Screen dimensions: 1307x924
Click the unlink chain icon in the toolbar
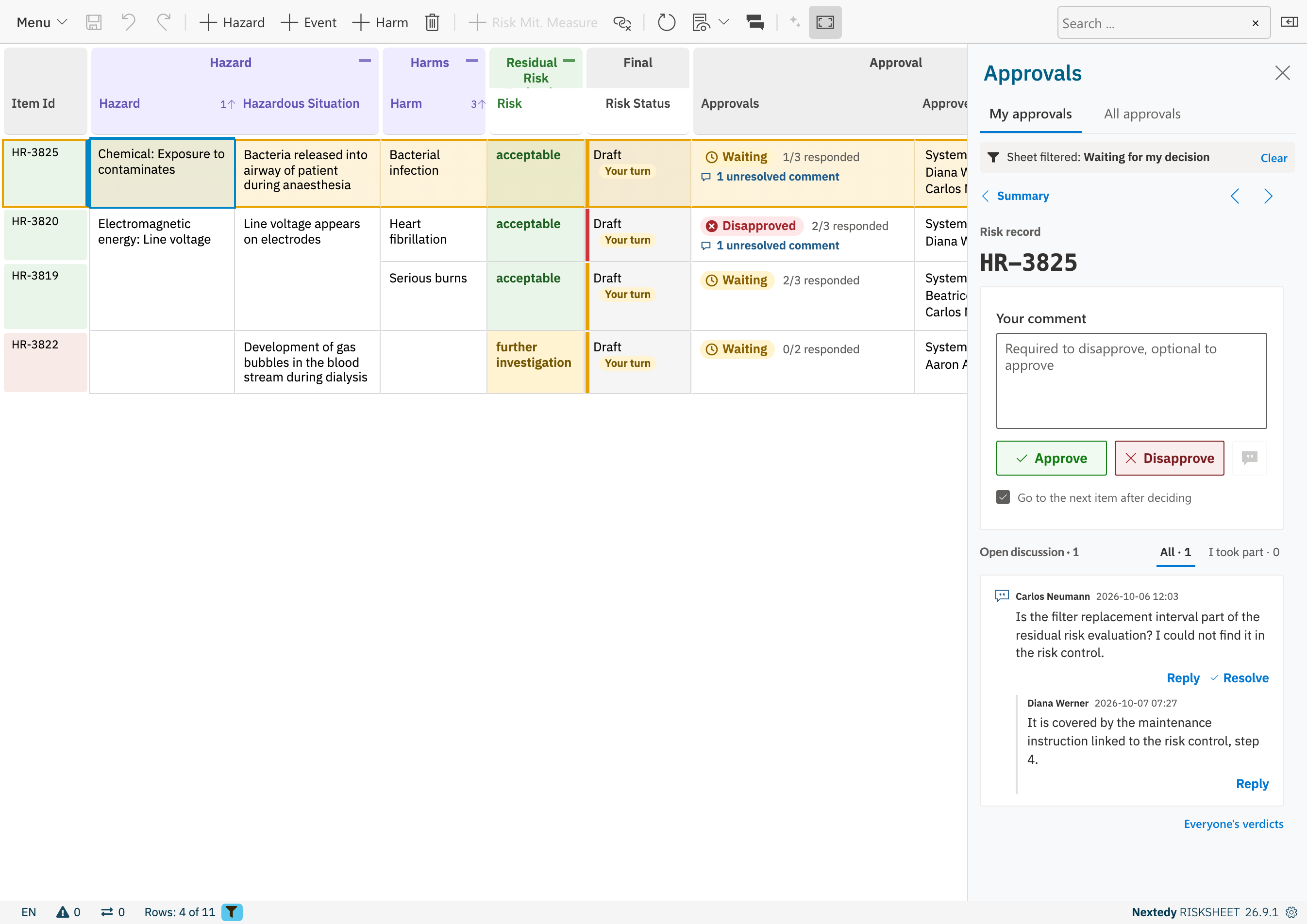[622, 23]
